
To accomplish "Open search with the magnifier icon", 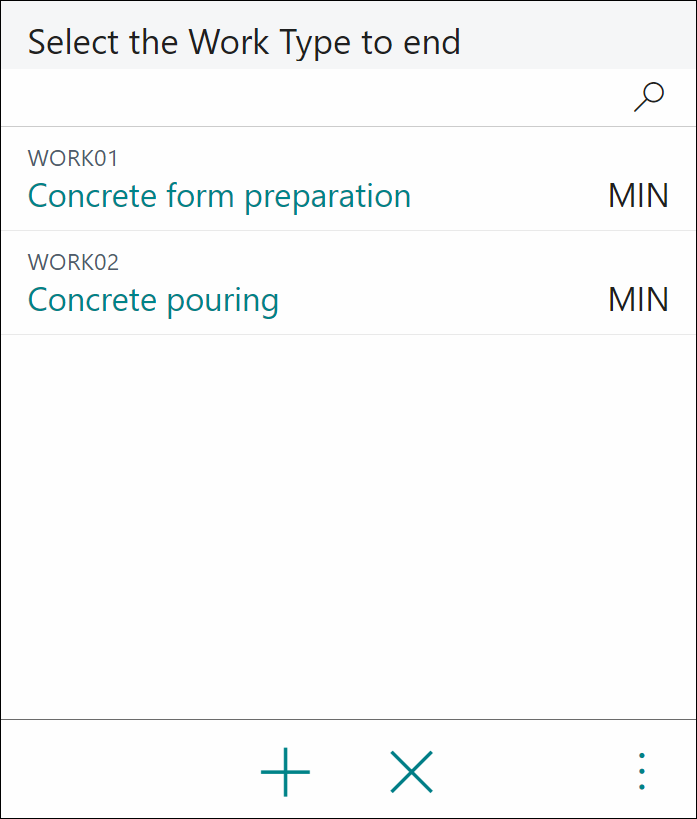I will click(x=649, y=97).
